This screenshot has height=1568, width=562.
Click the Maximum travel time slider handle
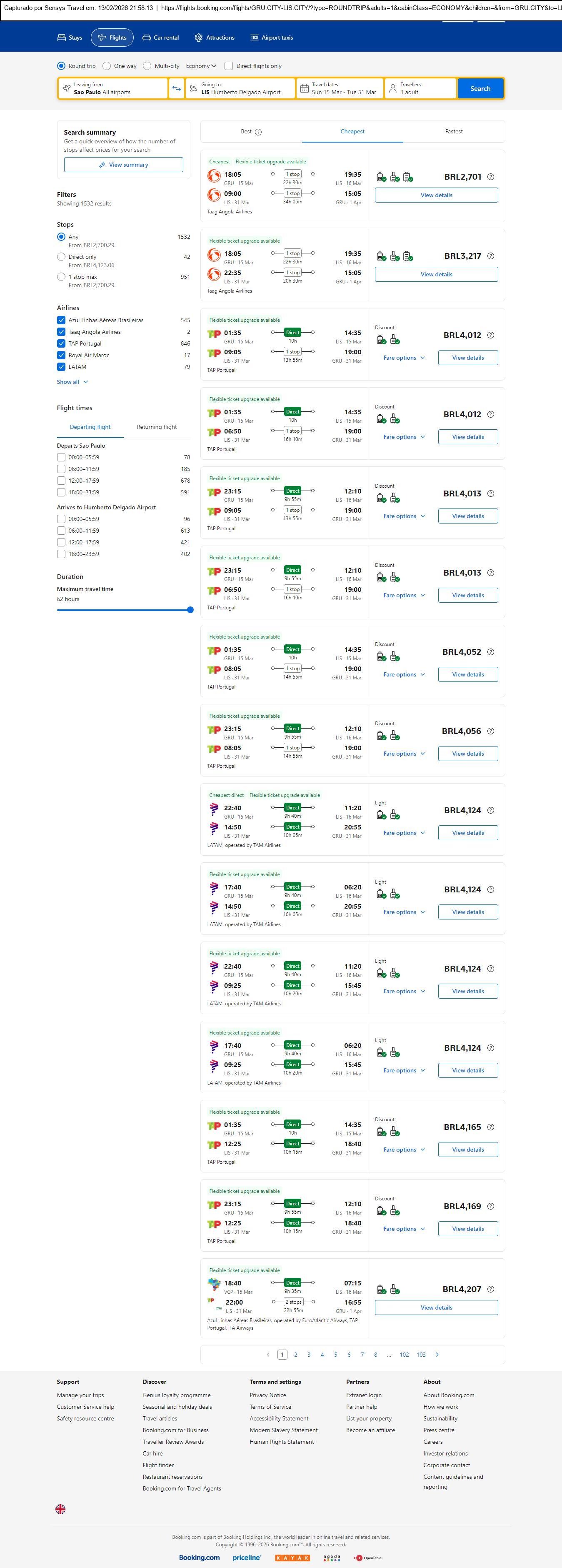click(190, 609)
